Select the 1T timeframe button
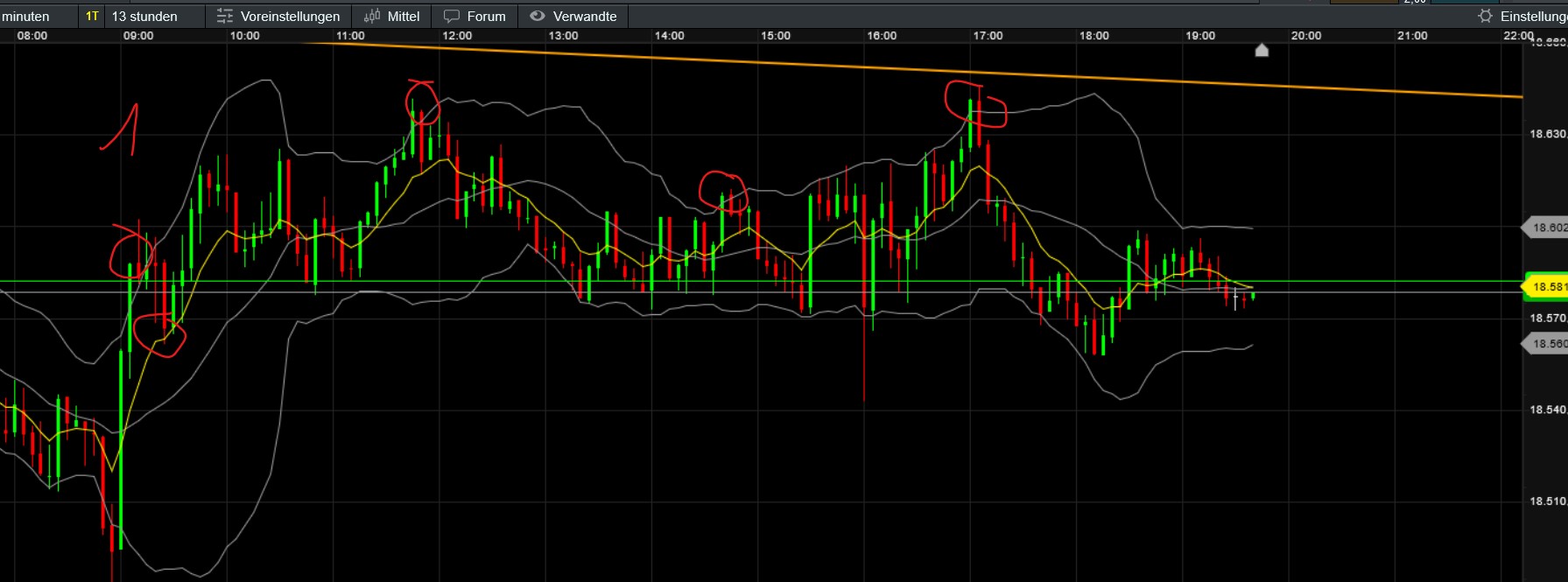 click(x=92, y=16)
